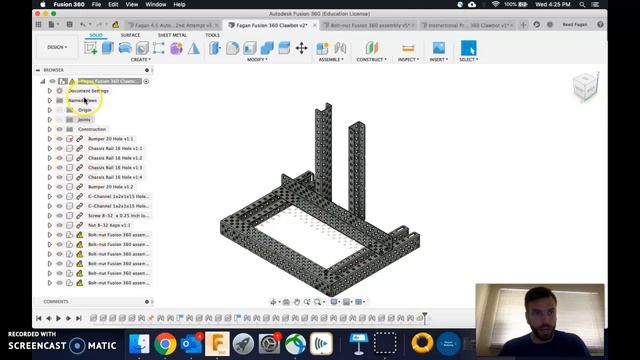Jump to timeline end
The image size is (640, 360).
(x=78, y=318)
